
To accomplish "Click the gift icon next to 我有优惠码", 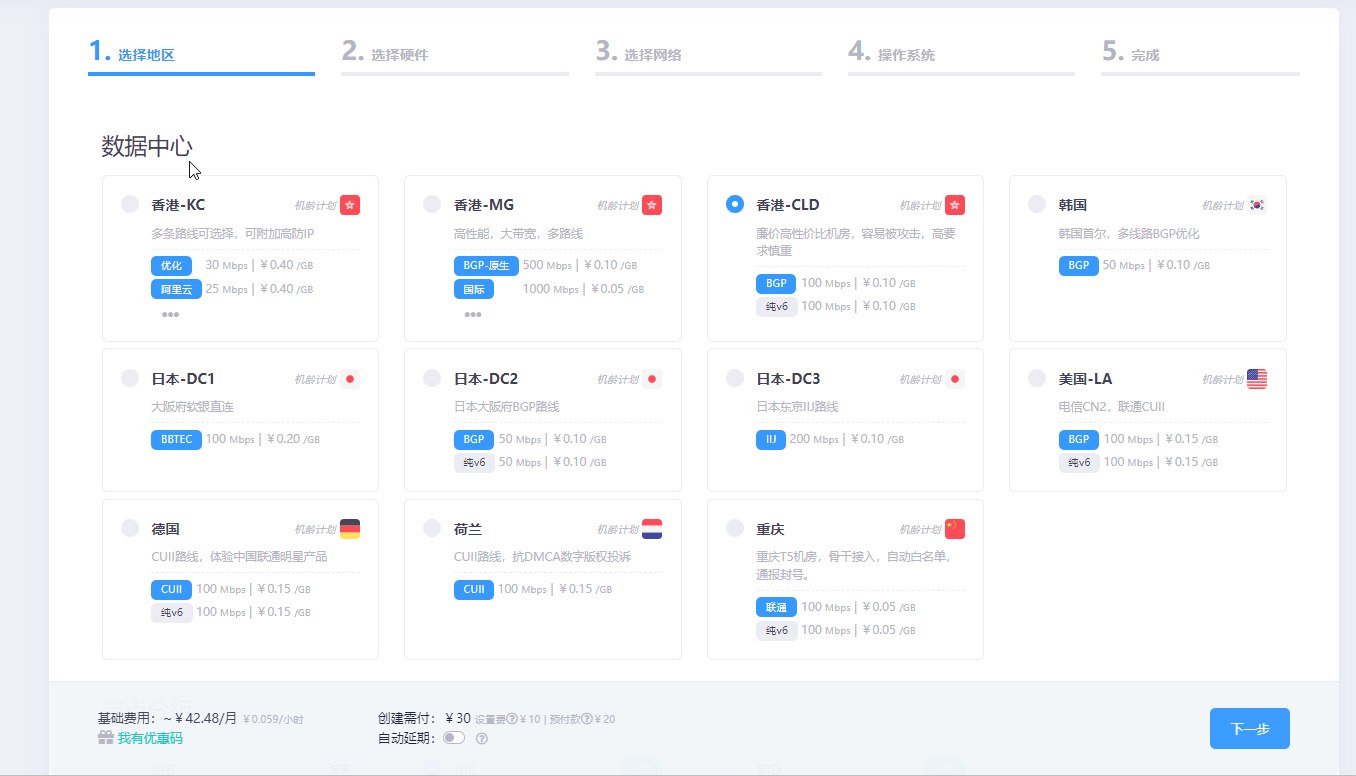I will [x=105, y=738].
